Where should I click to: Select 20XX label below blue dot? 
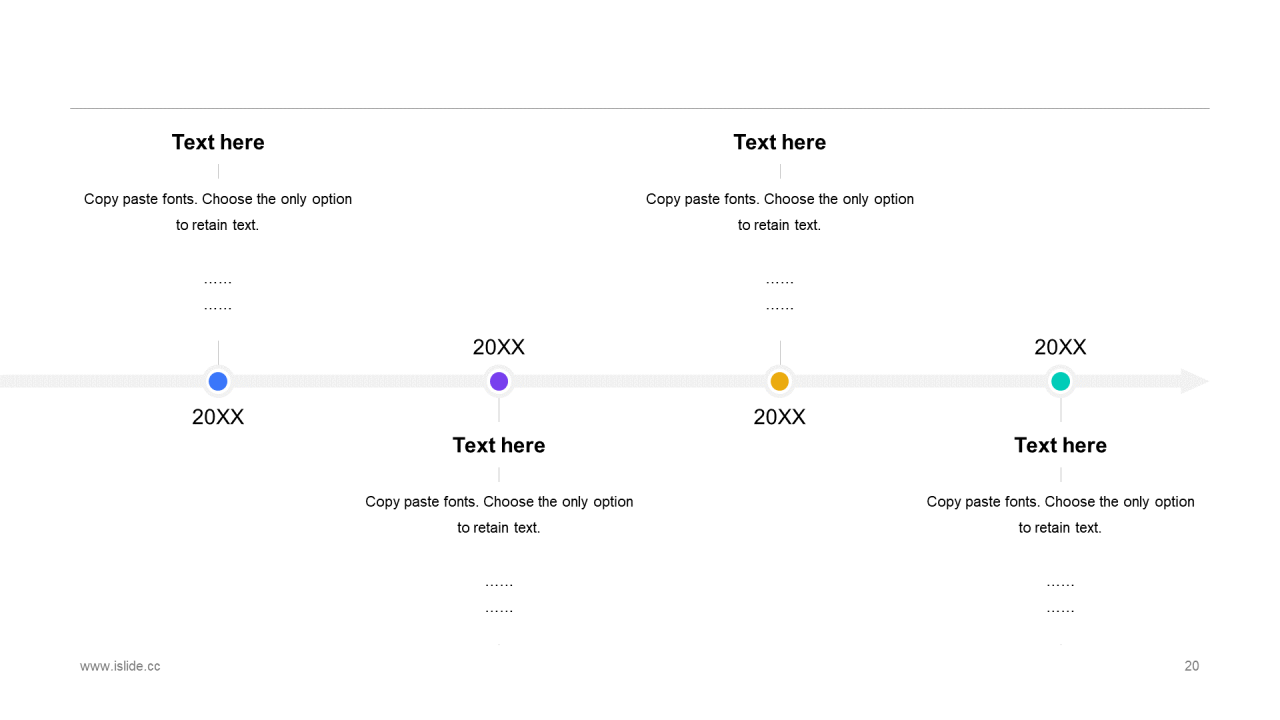(x=218, y=417)
